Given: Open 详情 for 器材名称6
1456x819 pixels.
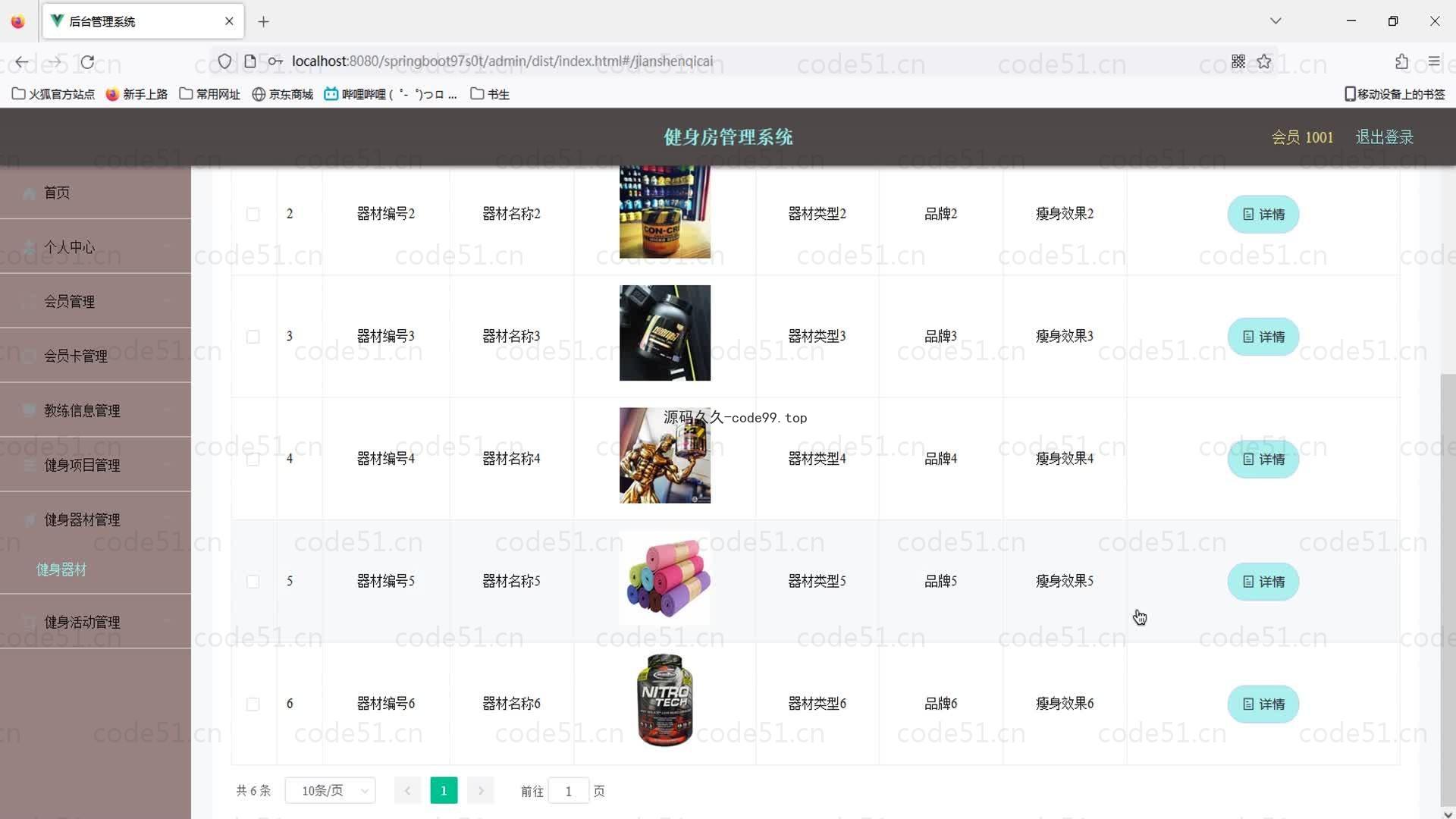Looking at the screenshot, I should [1263, 704].
